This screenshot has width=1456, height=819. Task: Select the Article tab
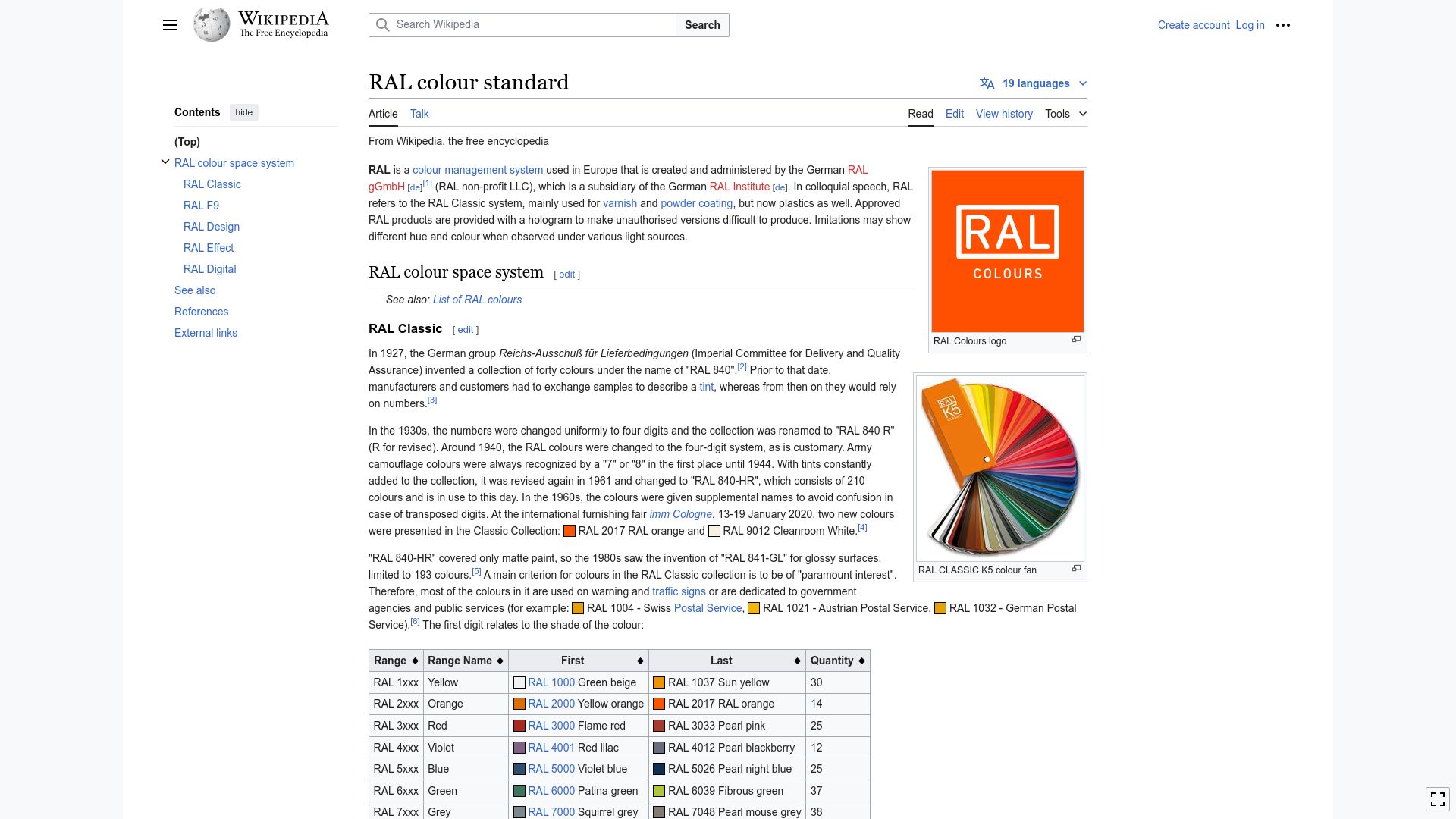click(383, 114)
